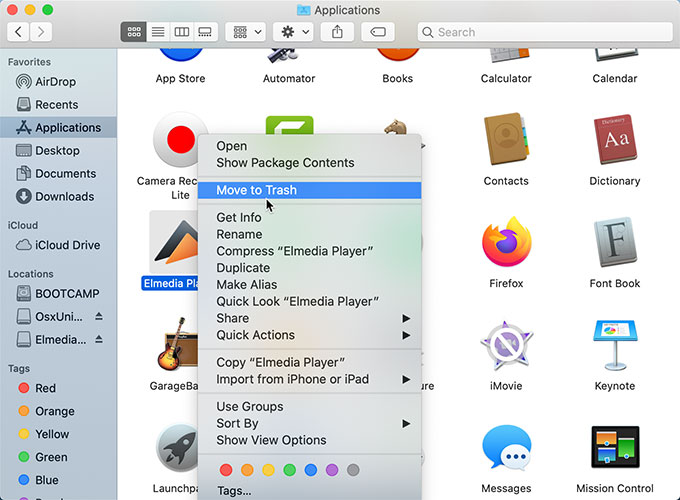Open the Firefox application icon
Image resolution: width=680 pixels, height=500 pixels.
click(506, 244)
